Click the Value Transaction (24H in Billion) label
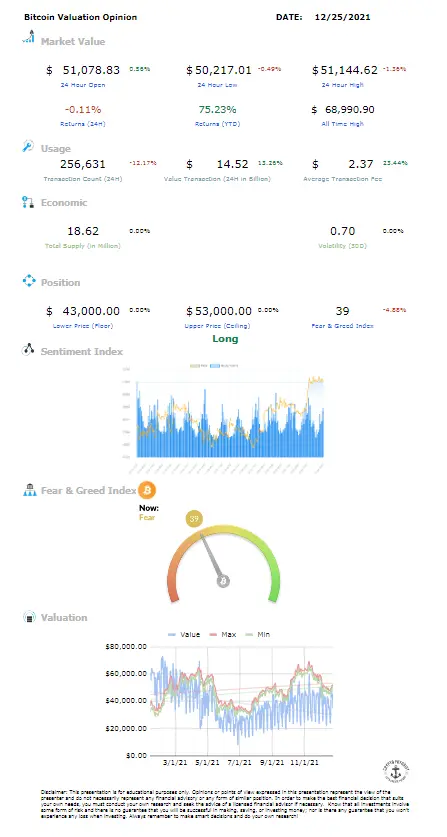The height and width of the screenshot is (837, 447). pyautogui.click(x=217, y=179)
